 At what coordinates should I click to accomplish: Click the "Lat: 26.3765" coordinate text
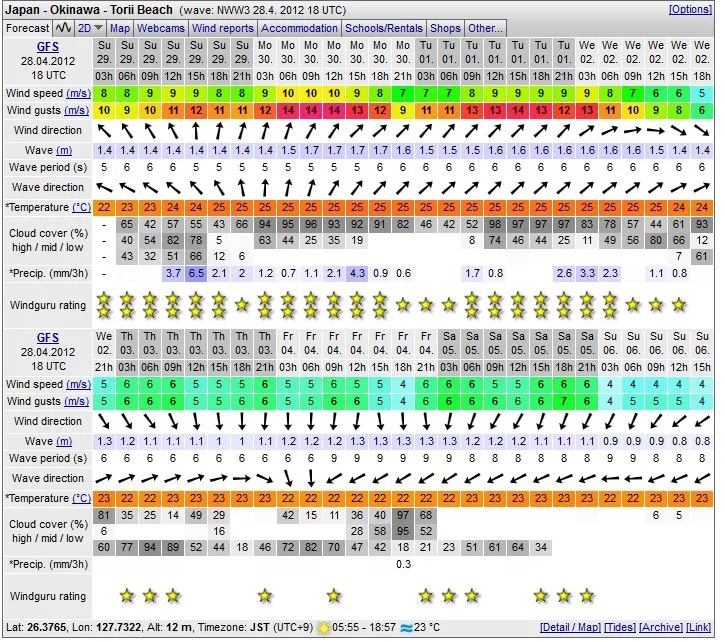pos(37,628)
